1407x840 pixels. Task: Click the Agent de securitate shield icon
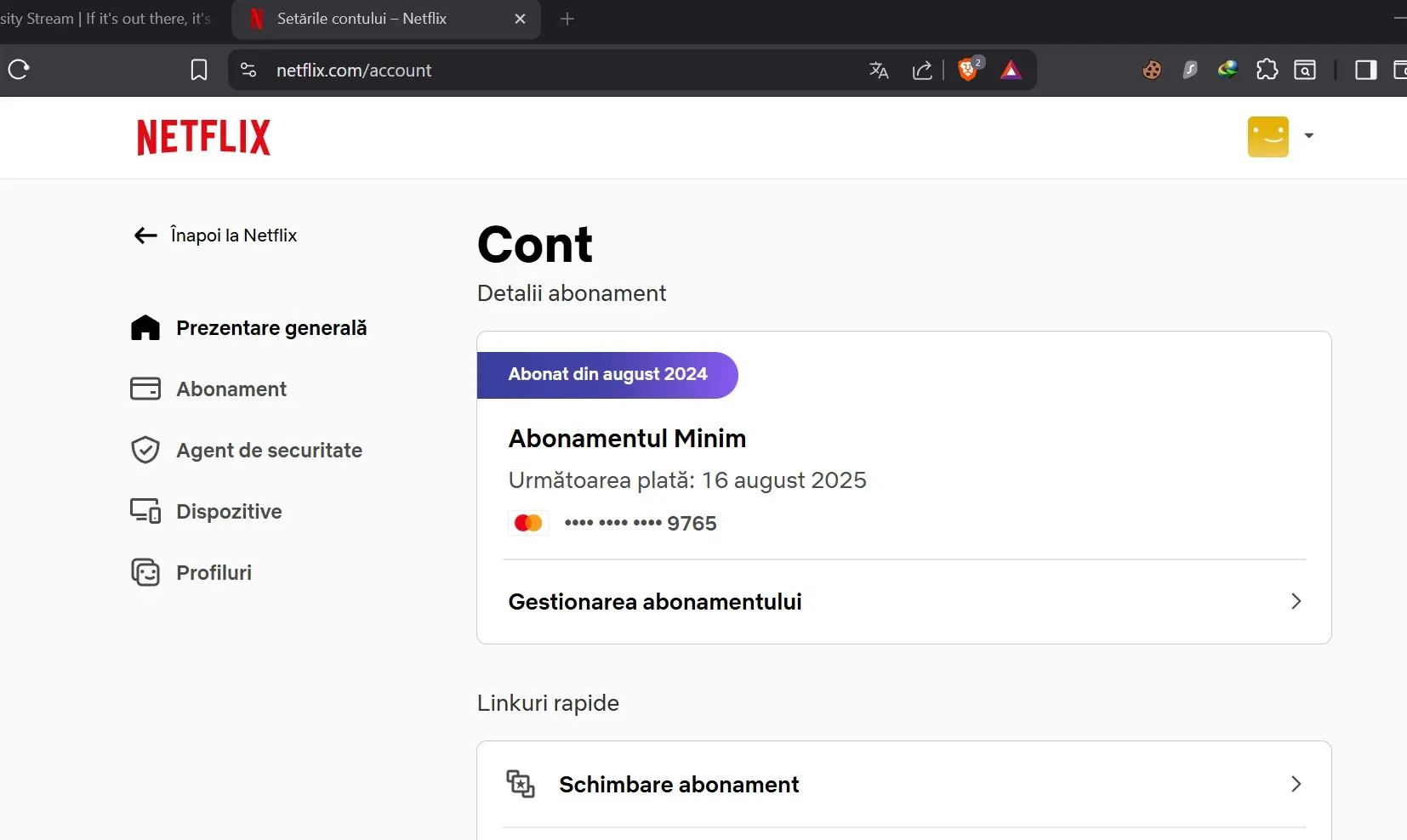pyautogui.click(x=145, y=451)
